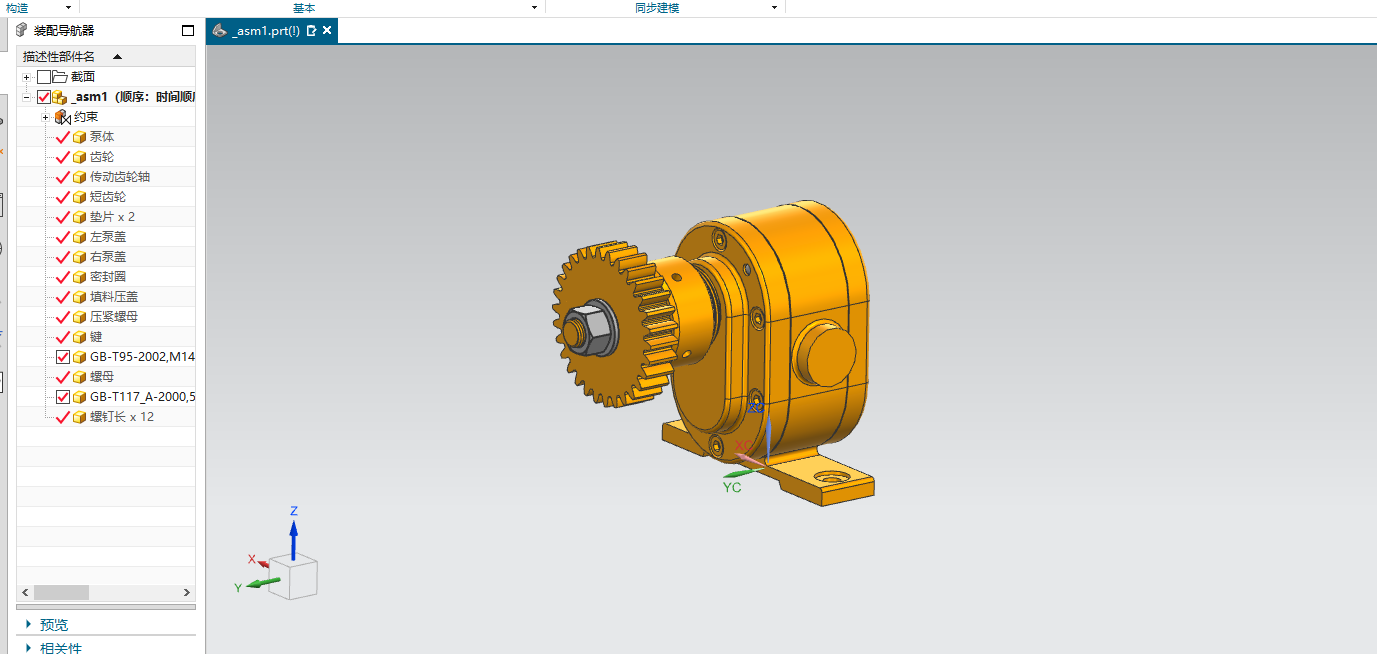The image size is (1377, 654).
Task: Click the assembly icon beside _asm1
Action: tap(59, 97)
